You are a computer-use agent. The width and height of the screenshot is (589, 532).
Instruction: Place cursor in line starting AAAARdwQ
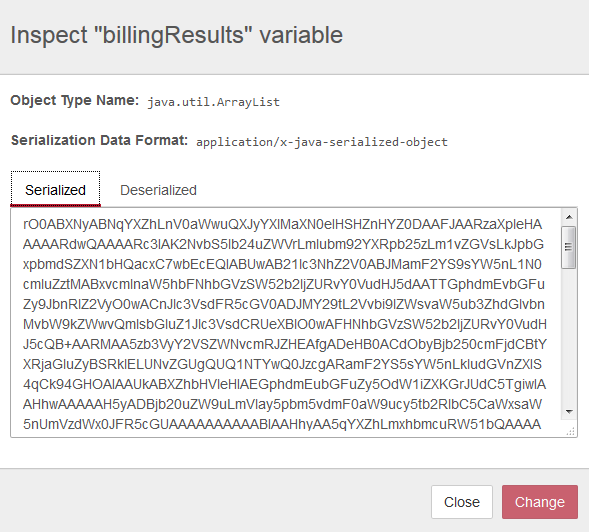click(x=283, y=244)
